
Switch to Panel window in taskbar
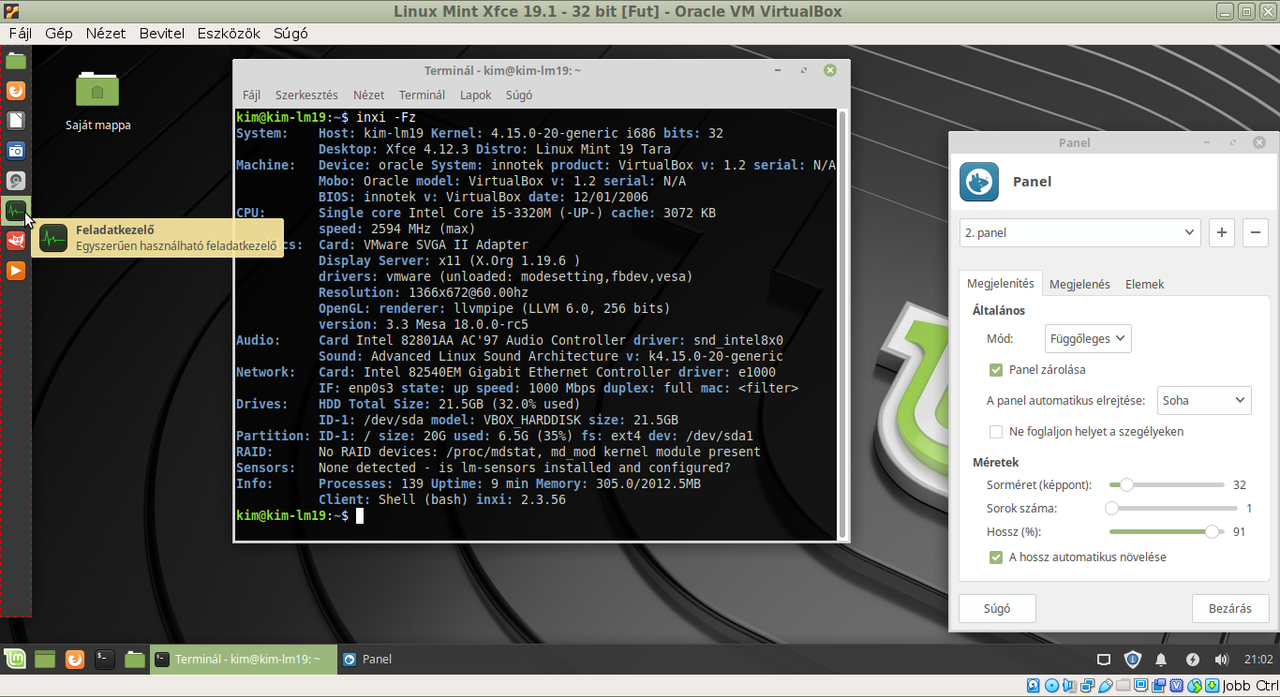(366, 659)
